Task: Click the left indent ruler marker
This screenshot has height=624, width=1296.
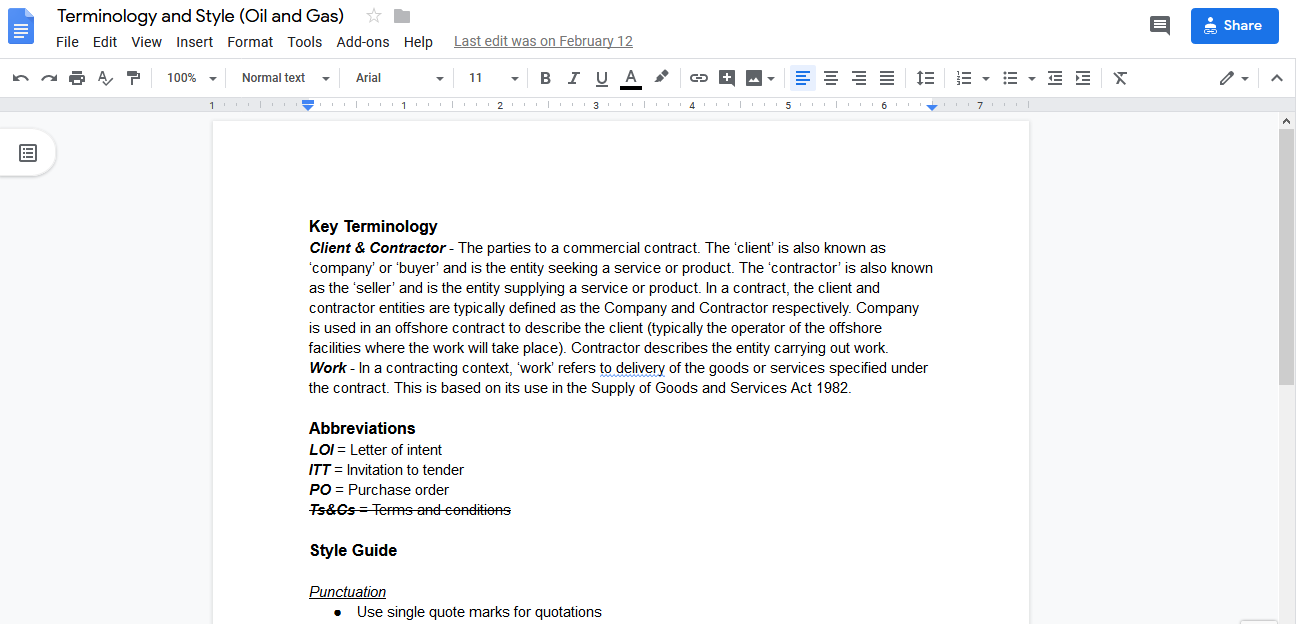Action: [x=308, y=105]
